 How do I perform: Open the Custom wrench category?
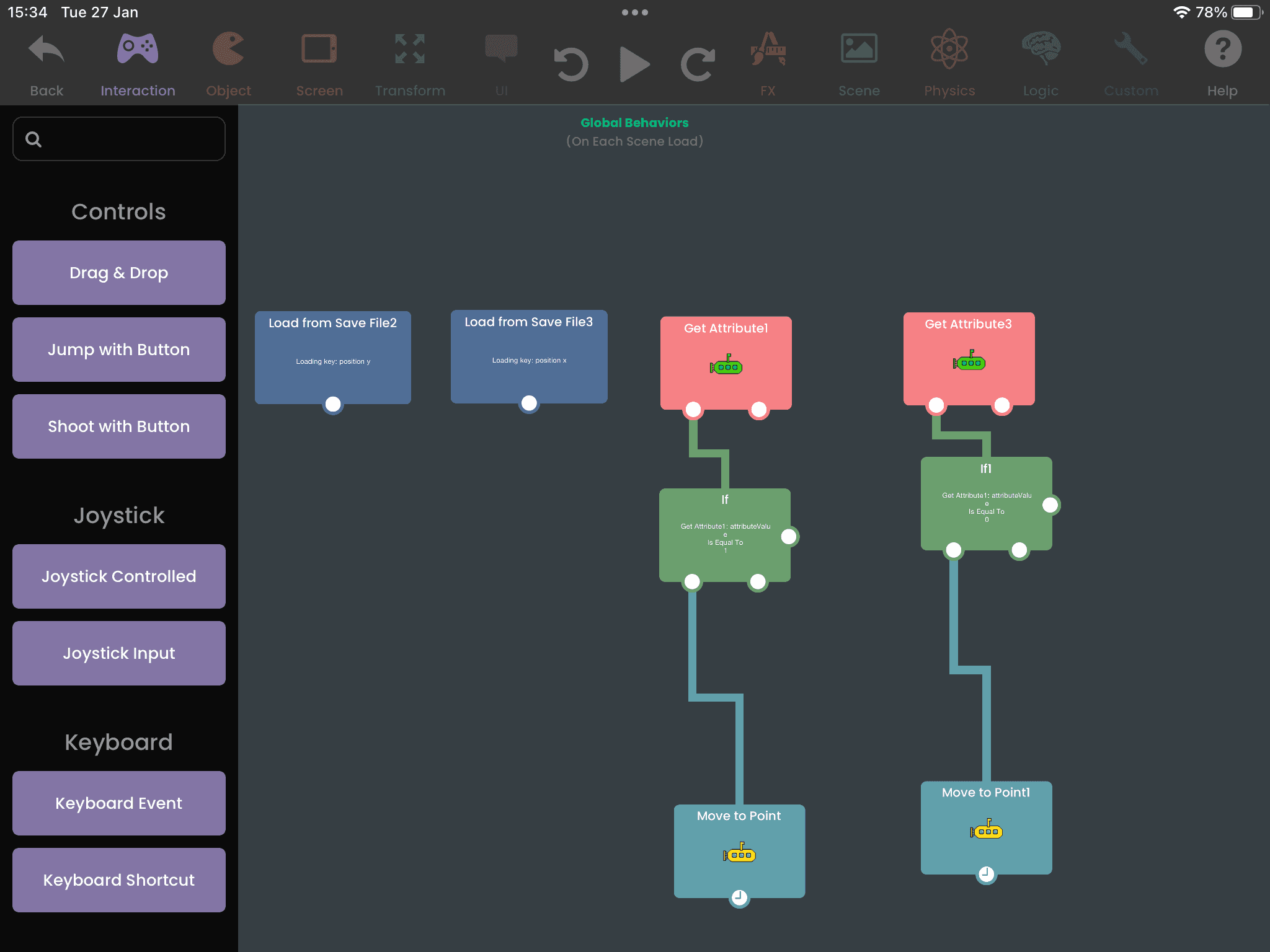coord(1131,63)
